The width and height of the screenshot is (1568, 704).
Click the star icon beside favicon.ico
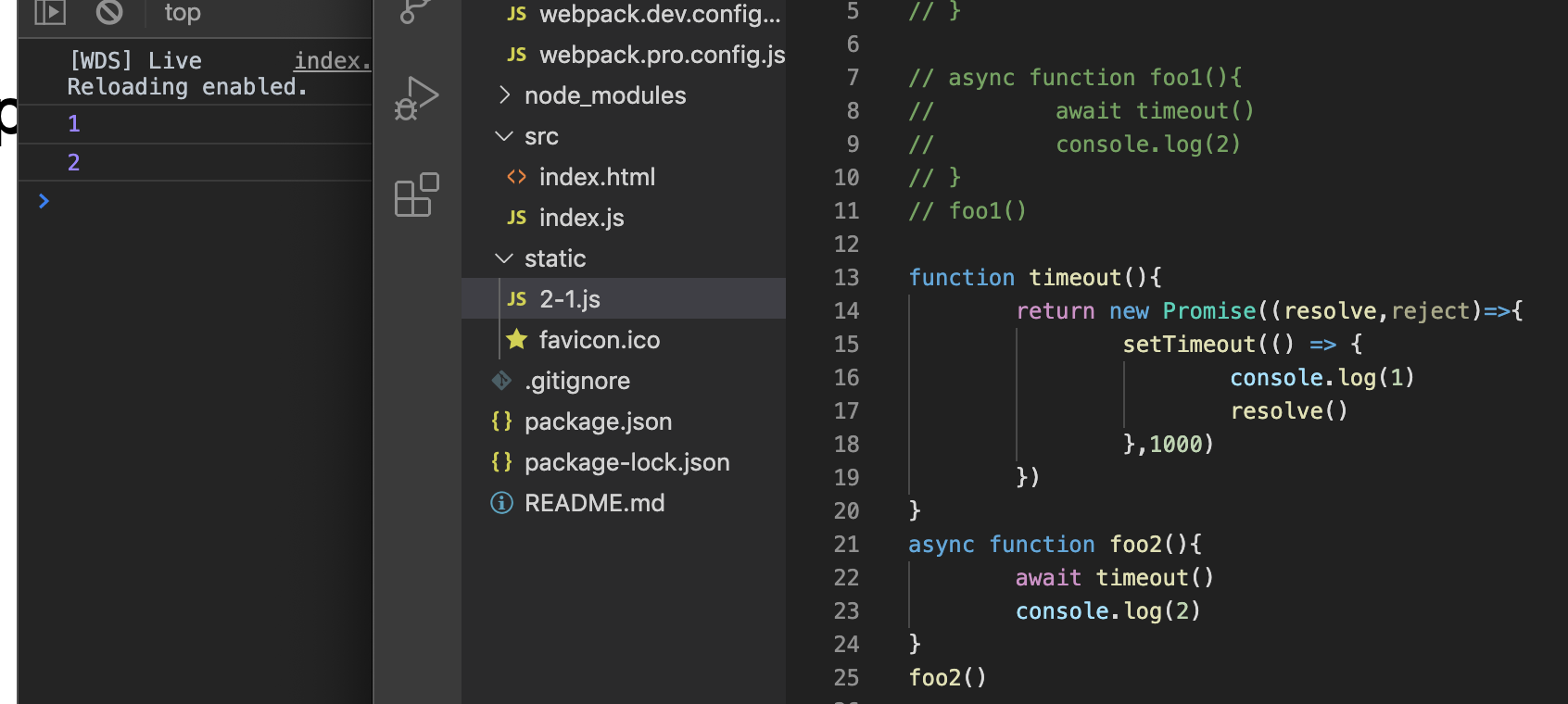(517, 339)
